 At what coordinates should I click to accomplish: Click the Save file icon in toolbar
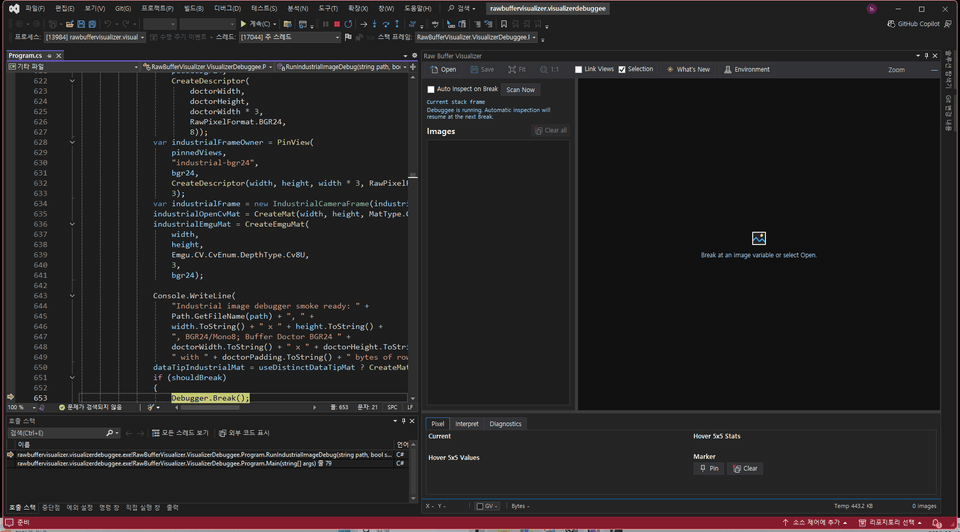81,24
